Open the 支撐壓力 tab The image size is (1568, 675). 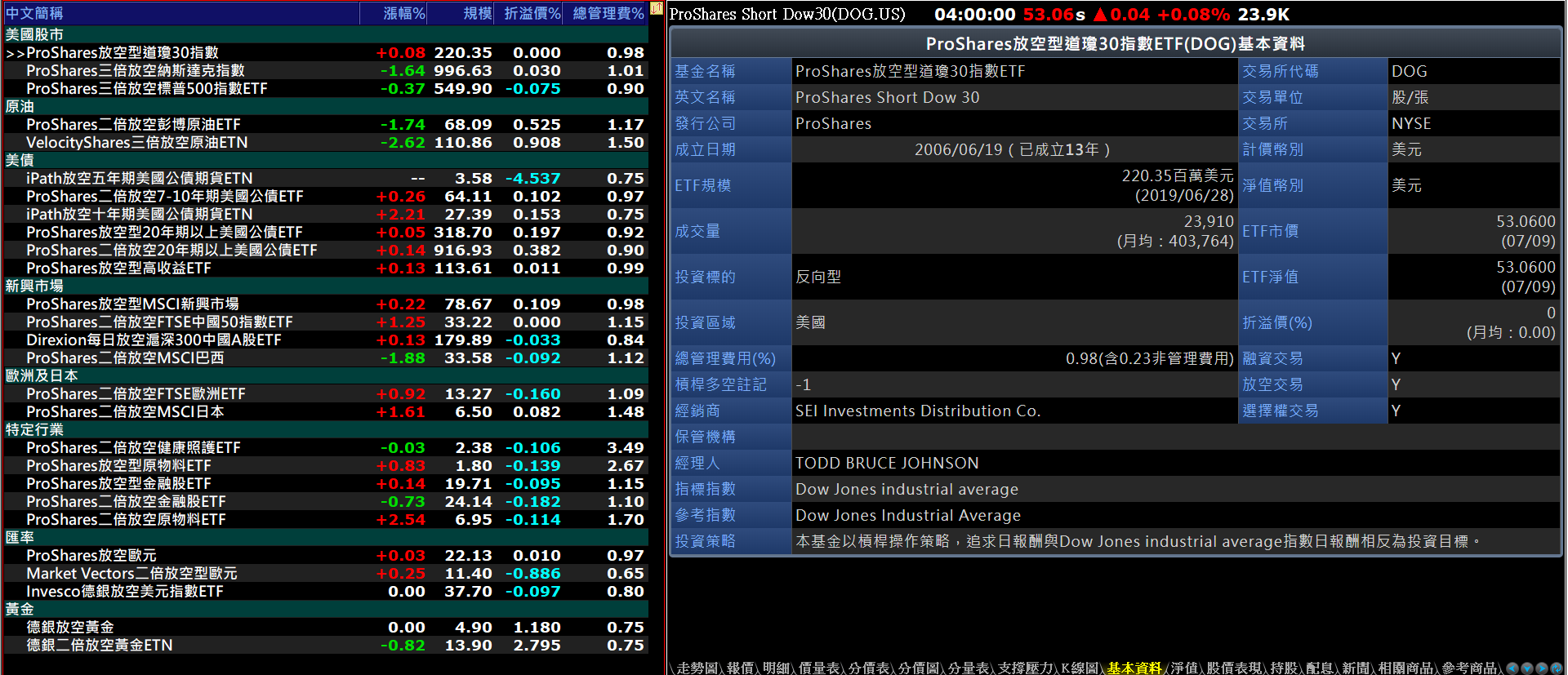1026,668
